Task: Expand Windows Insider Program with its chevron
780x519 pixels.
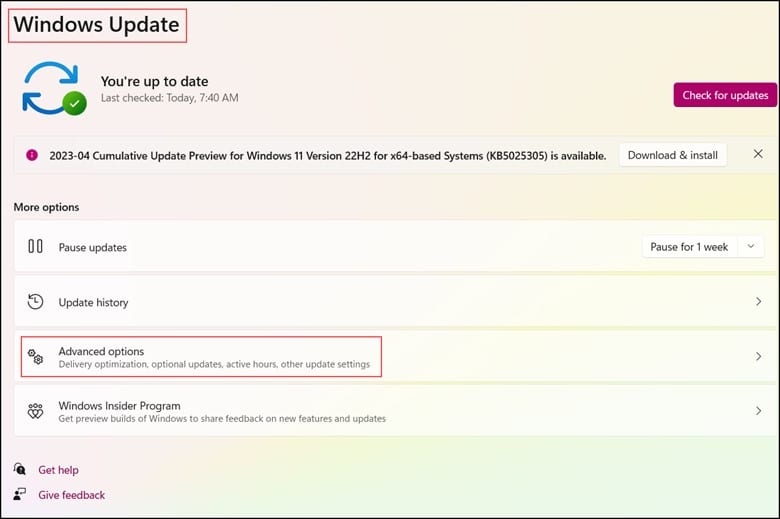Action: (758, 411)
